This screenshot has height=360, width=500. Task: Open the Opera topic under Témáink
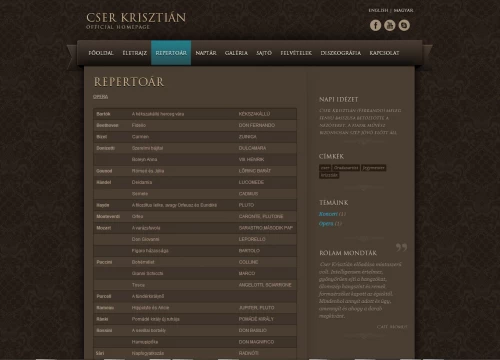click(x=326, y=224)
